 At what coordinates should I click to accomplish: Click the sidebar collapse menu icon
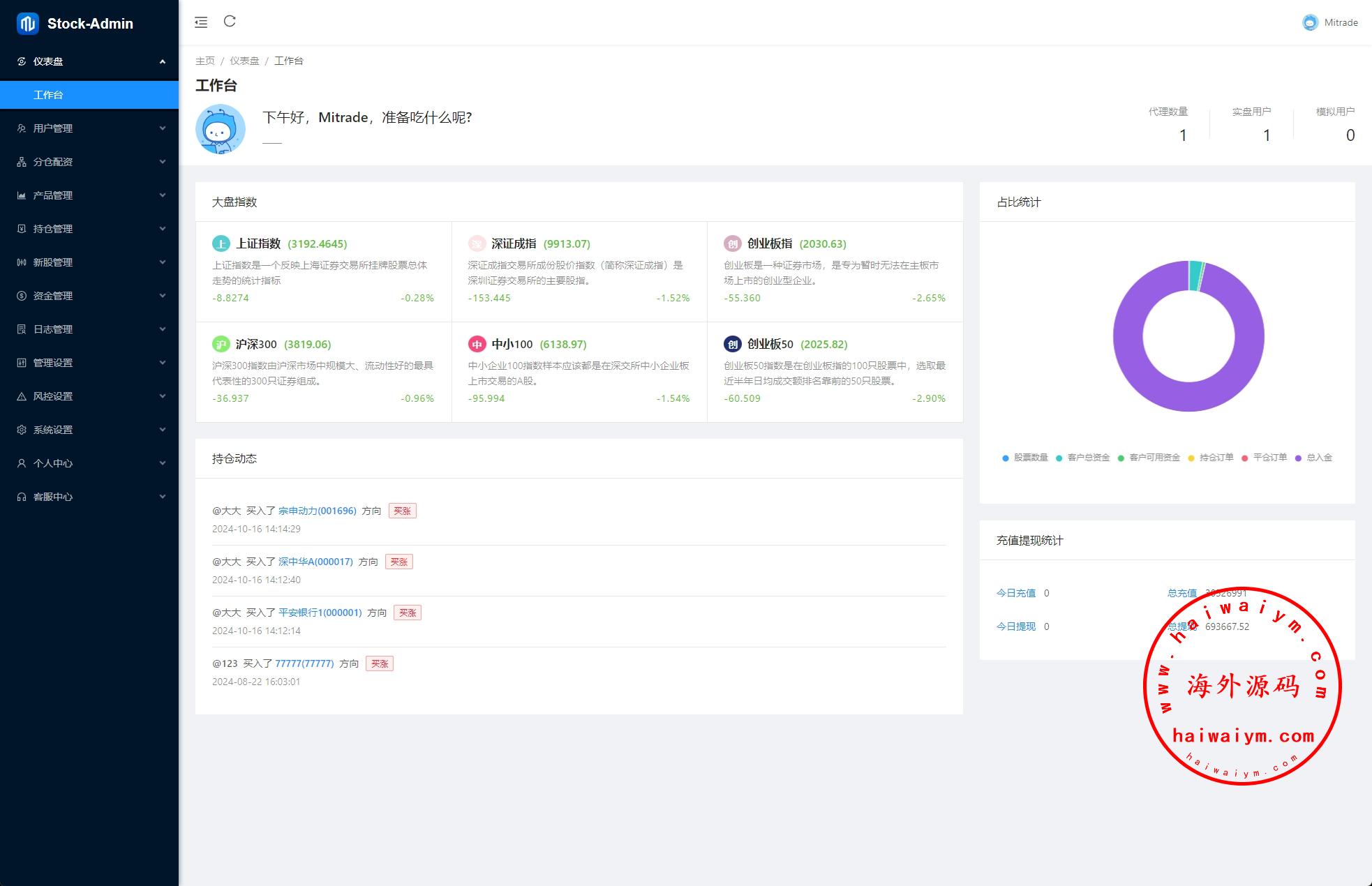pyautogui.click(x=201, y=22)
